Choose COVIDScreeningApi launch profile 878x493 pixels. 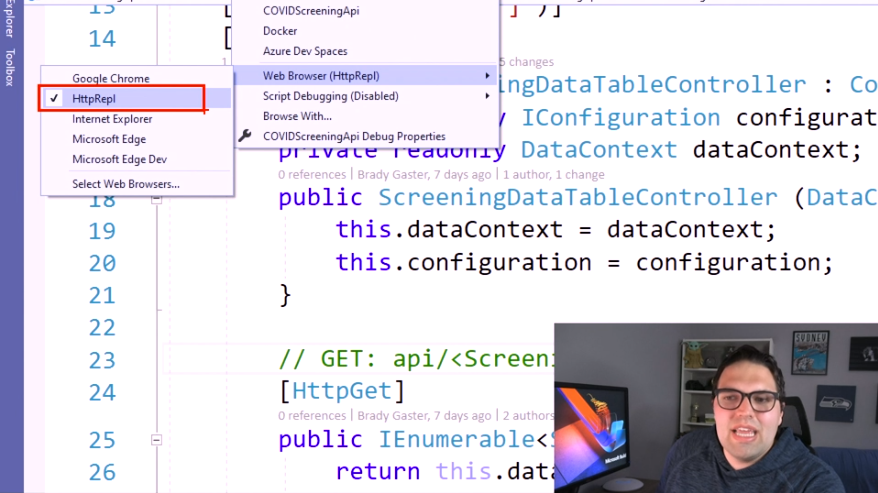point(311,11)
